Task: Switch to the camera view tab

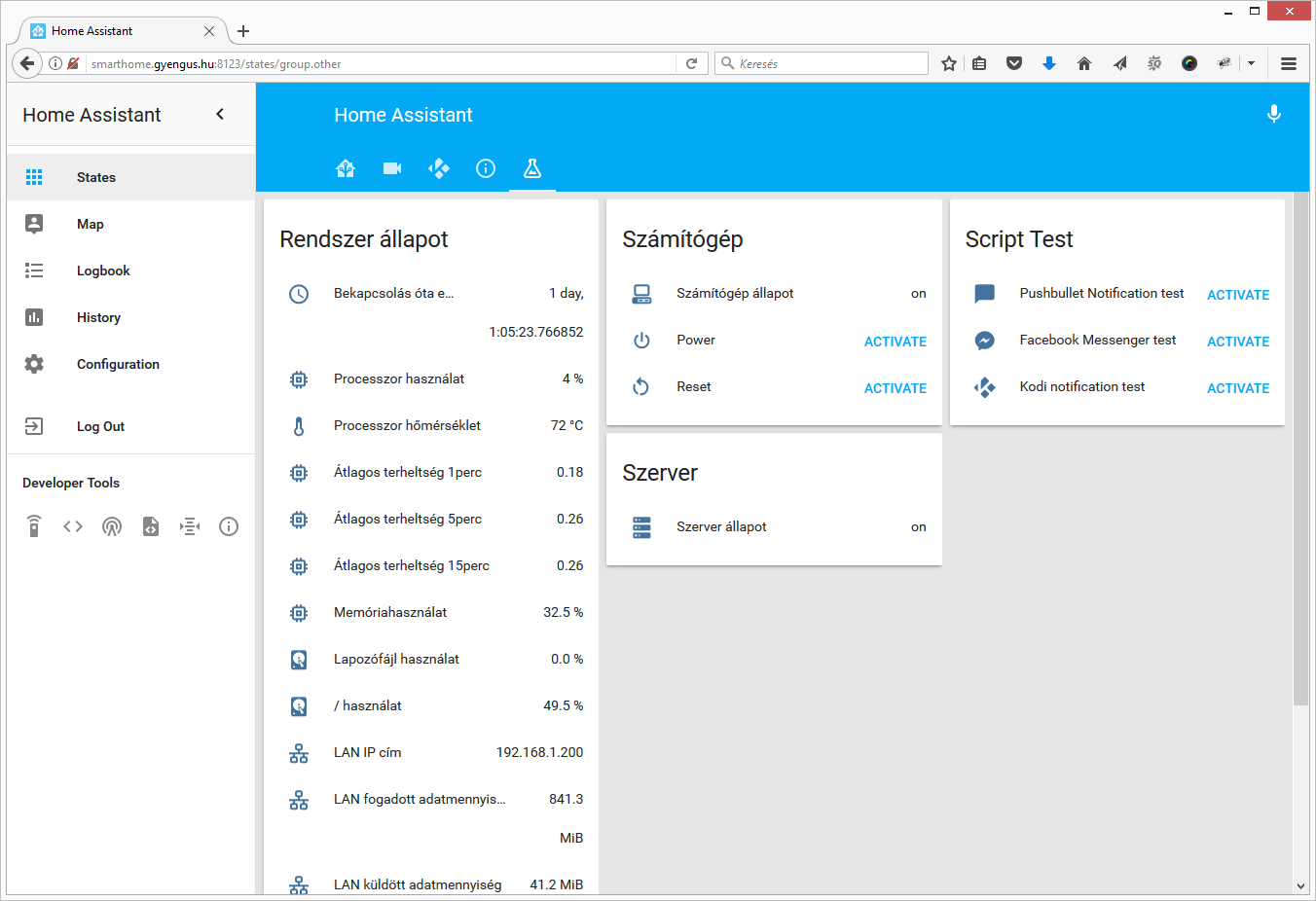Action: (392, 168)
